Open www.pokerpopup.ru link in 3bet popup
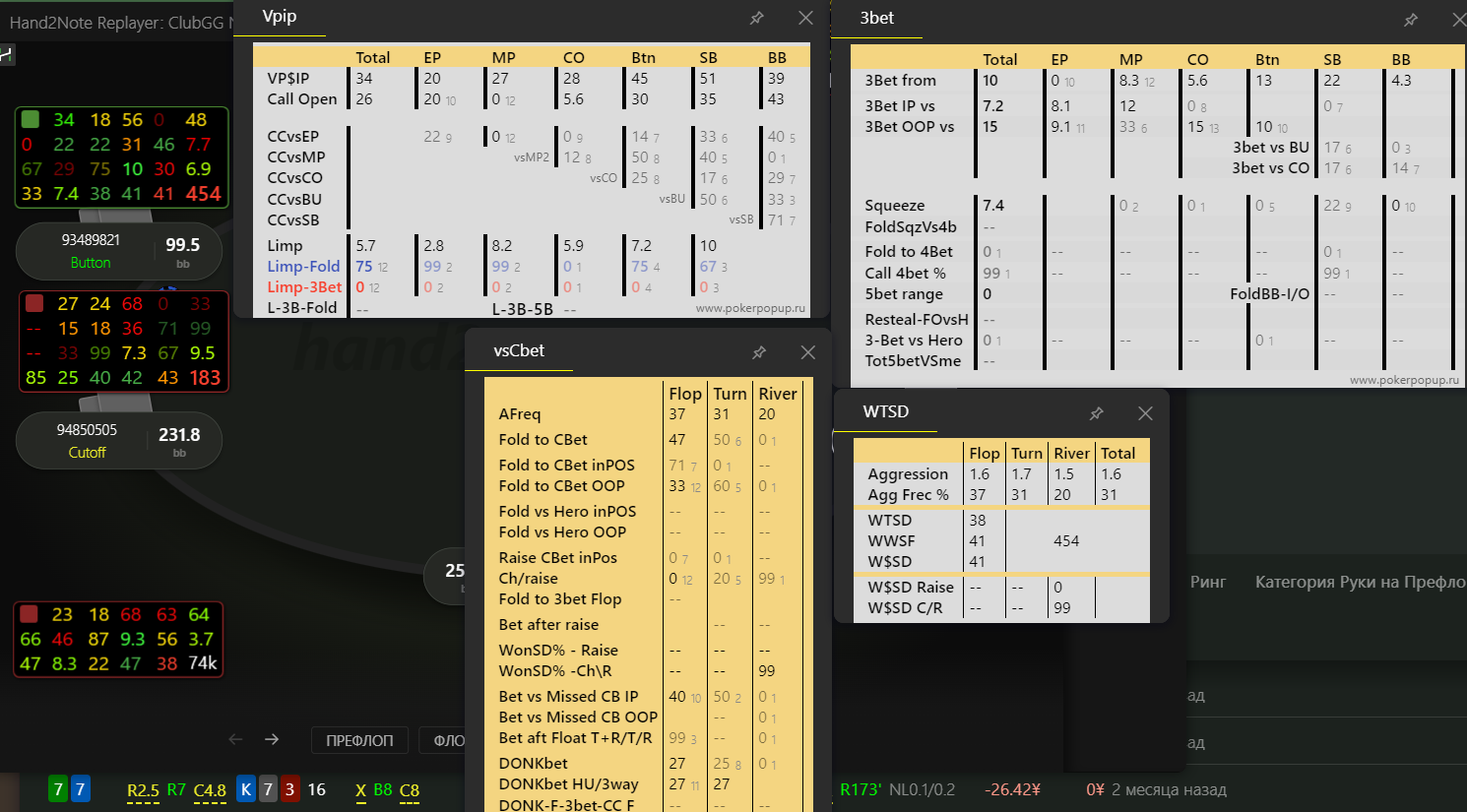This screenshot has height=812, width=1467. point(1404,380)
